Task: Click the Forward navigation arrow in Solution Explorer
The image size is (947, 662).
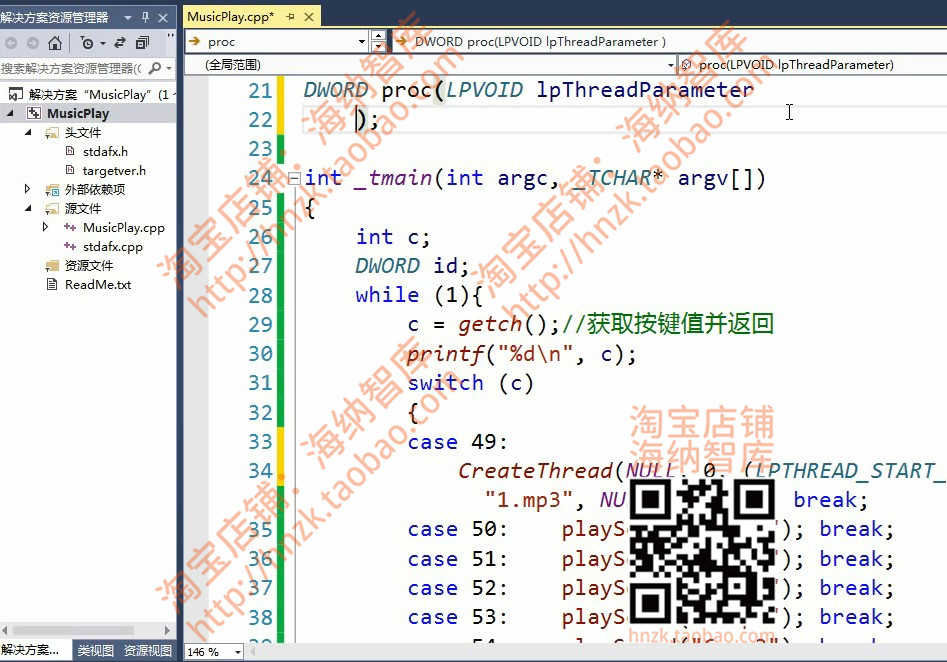Action: point(33,43)
